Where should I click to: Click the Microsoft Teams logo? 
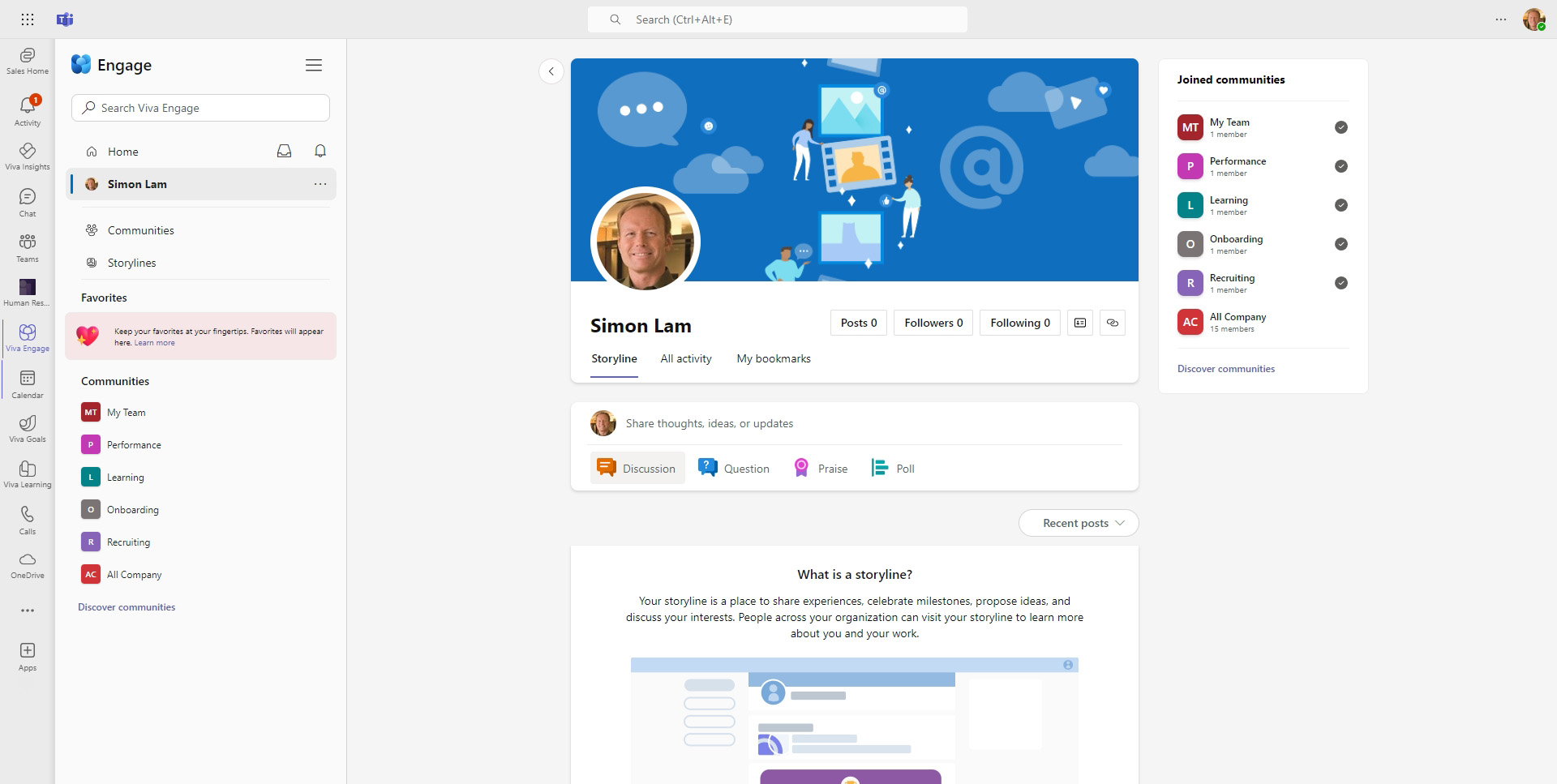tap(65, 19)
